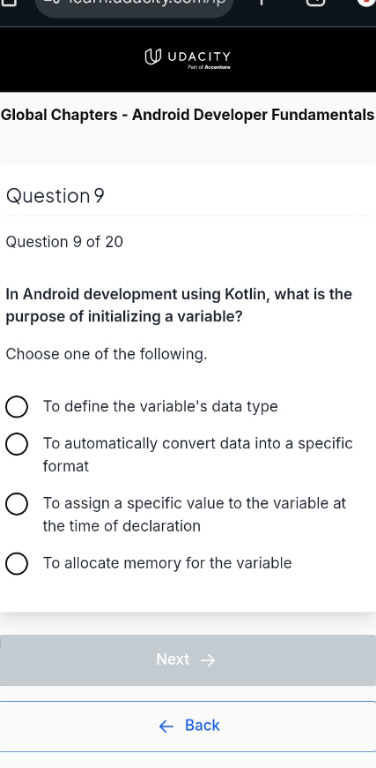Viewport: 376px width, 768px height.
Task: Click the learn.udacity.com address bar
Action: (x=134, y=5)
